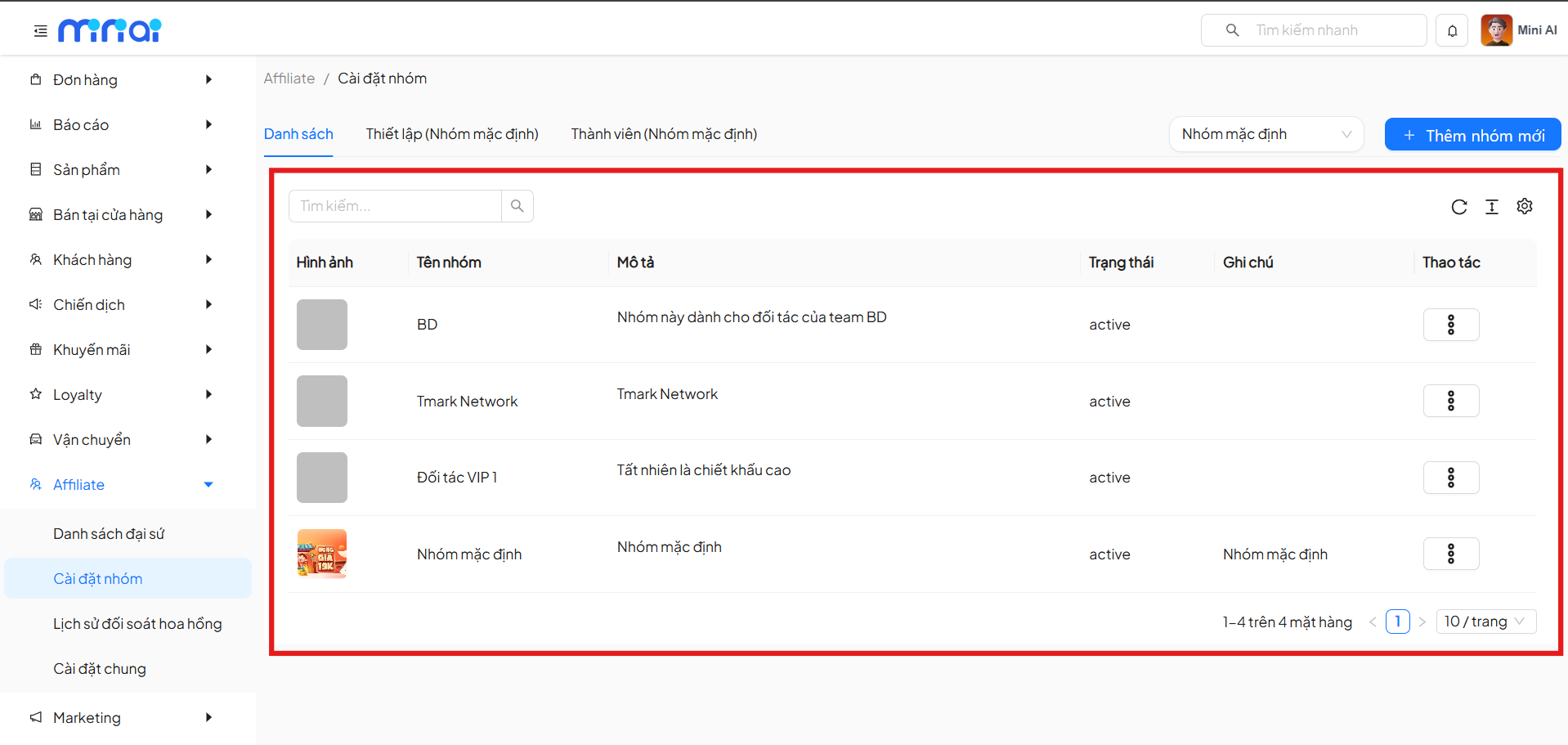Click the row height density icon
Viewport: 1568px width, 745px height.
(1491, 207)
